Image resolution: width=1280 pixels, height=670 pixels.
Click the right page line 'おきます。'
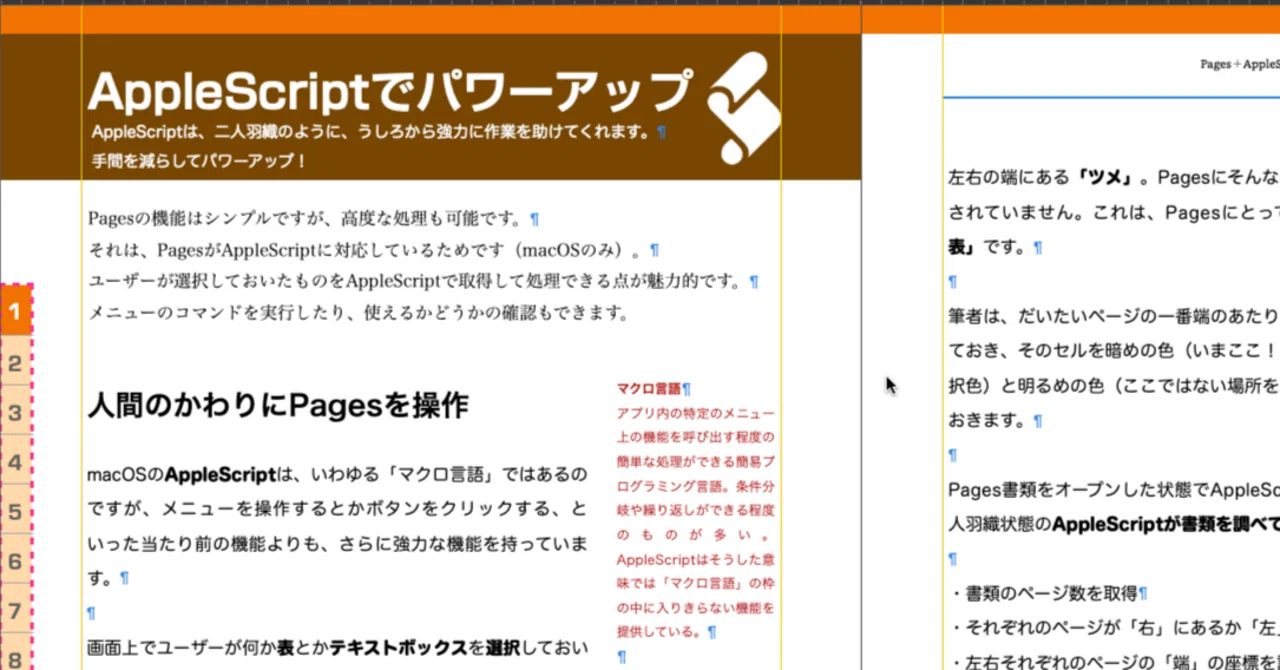(987, 421)
